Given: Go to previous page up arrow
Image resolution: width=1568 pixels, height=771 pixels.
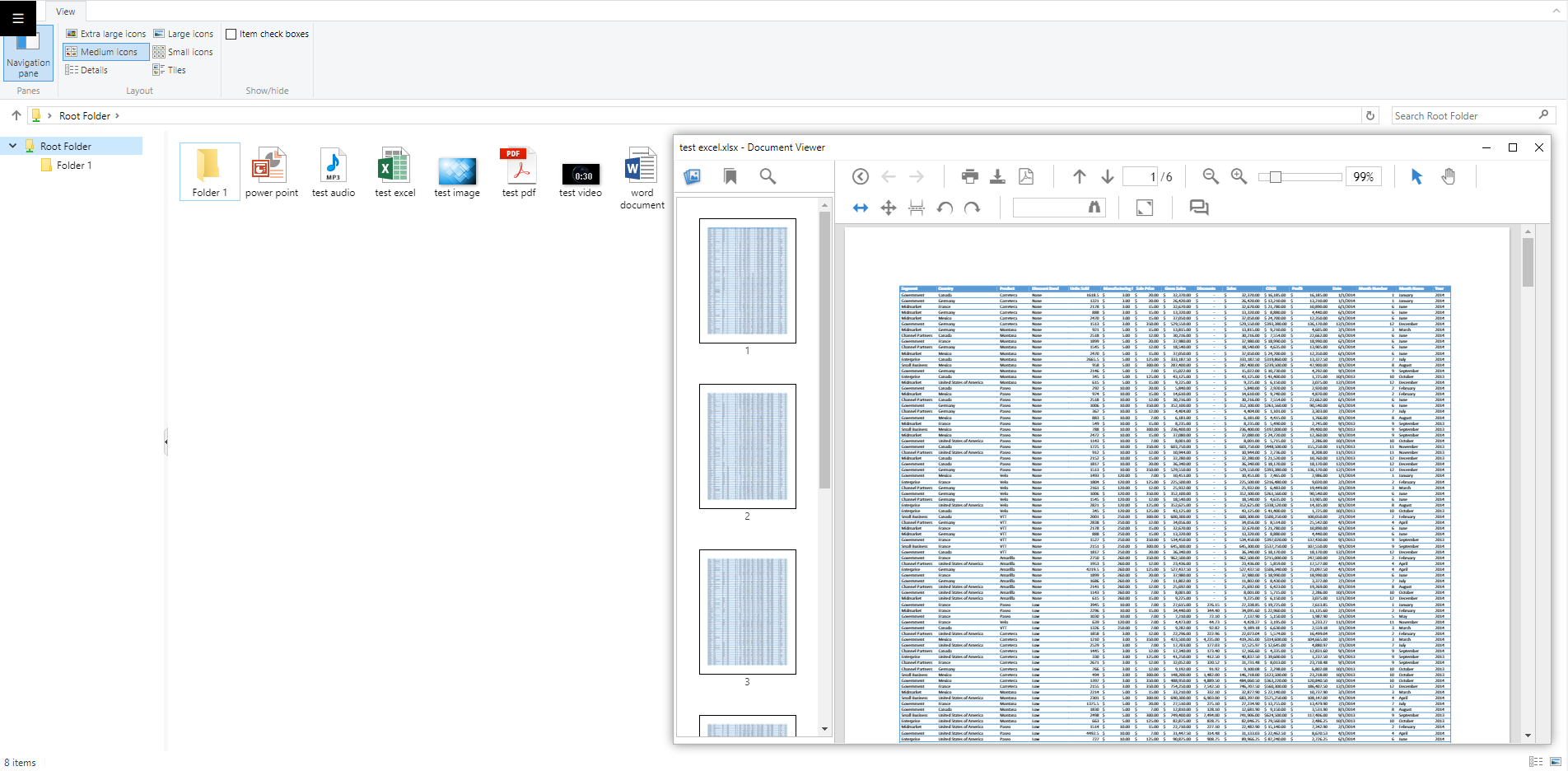Looking at the screenshot, I should coord(1080,176).
